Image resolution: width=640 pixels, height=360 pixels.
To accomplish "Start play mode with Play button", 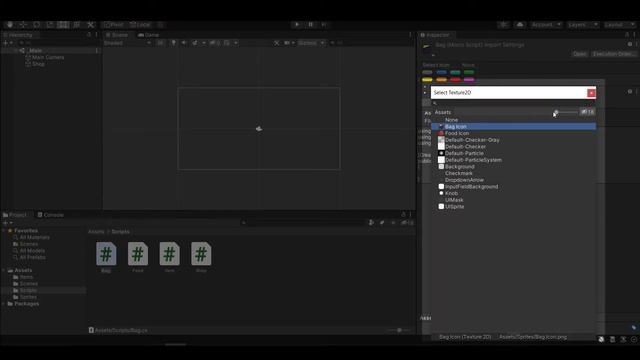I will [297, 24].
